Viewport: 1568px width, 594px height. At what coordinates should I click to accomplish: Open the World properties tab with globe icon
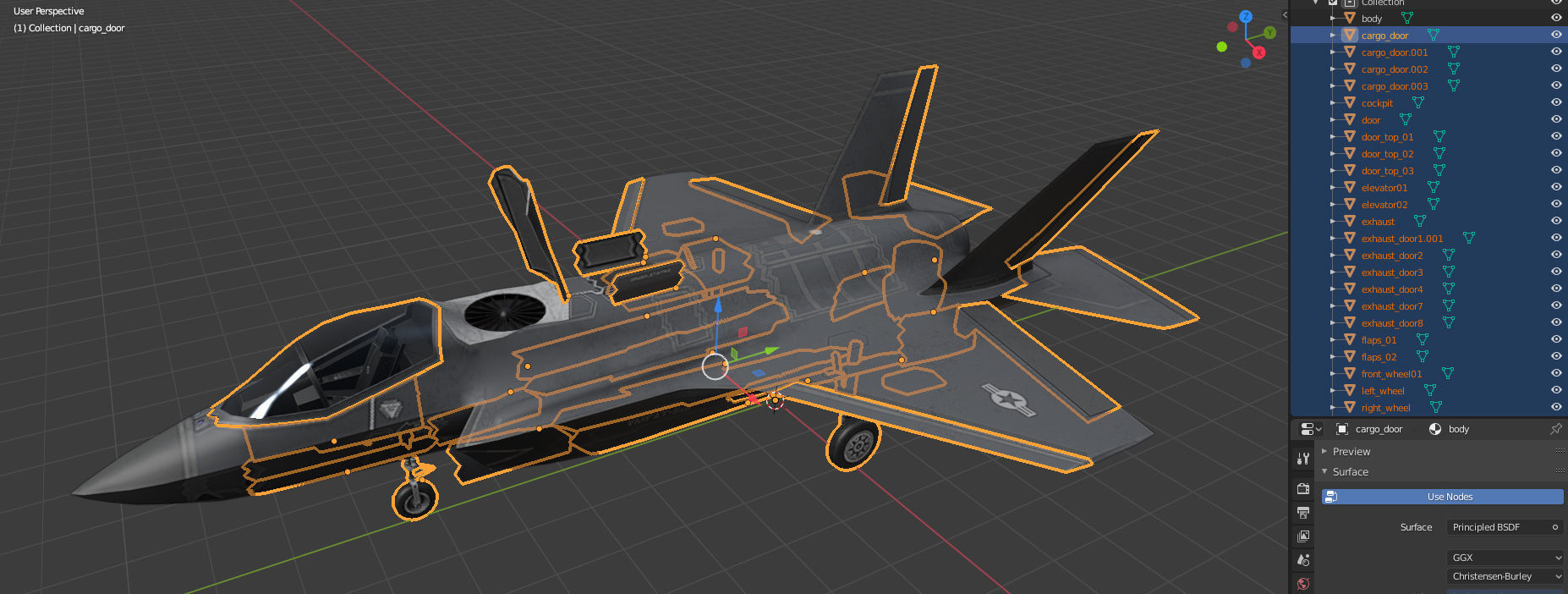tap(1303, 583)
